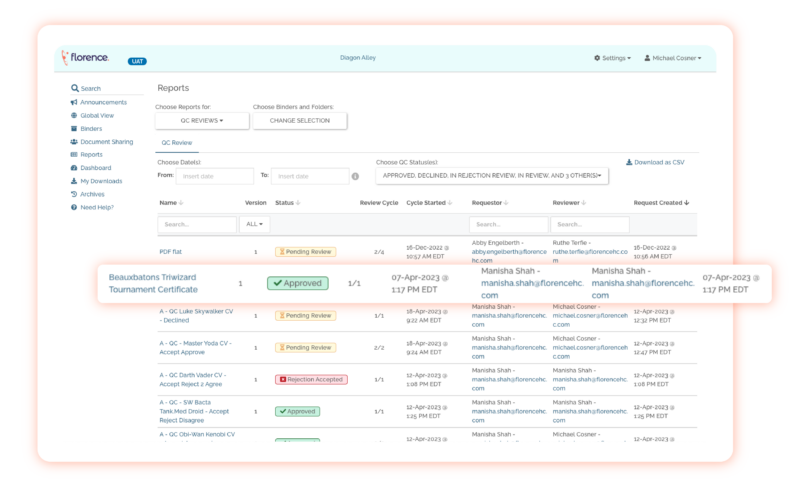Open the Settings dropdown menu
Viewport: 800px width, 491px height.
coord(612,58)
